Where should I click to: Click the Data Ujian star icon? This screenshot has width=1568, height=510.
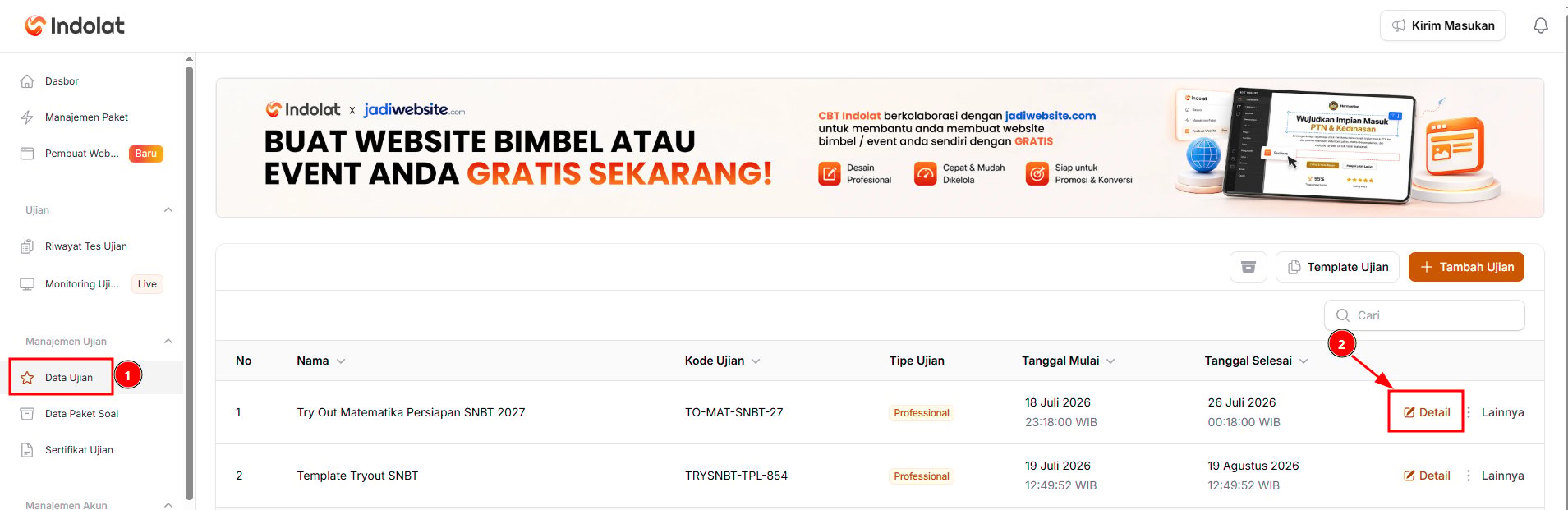tap(27, 378)
